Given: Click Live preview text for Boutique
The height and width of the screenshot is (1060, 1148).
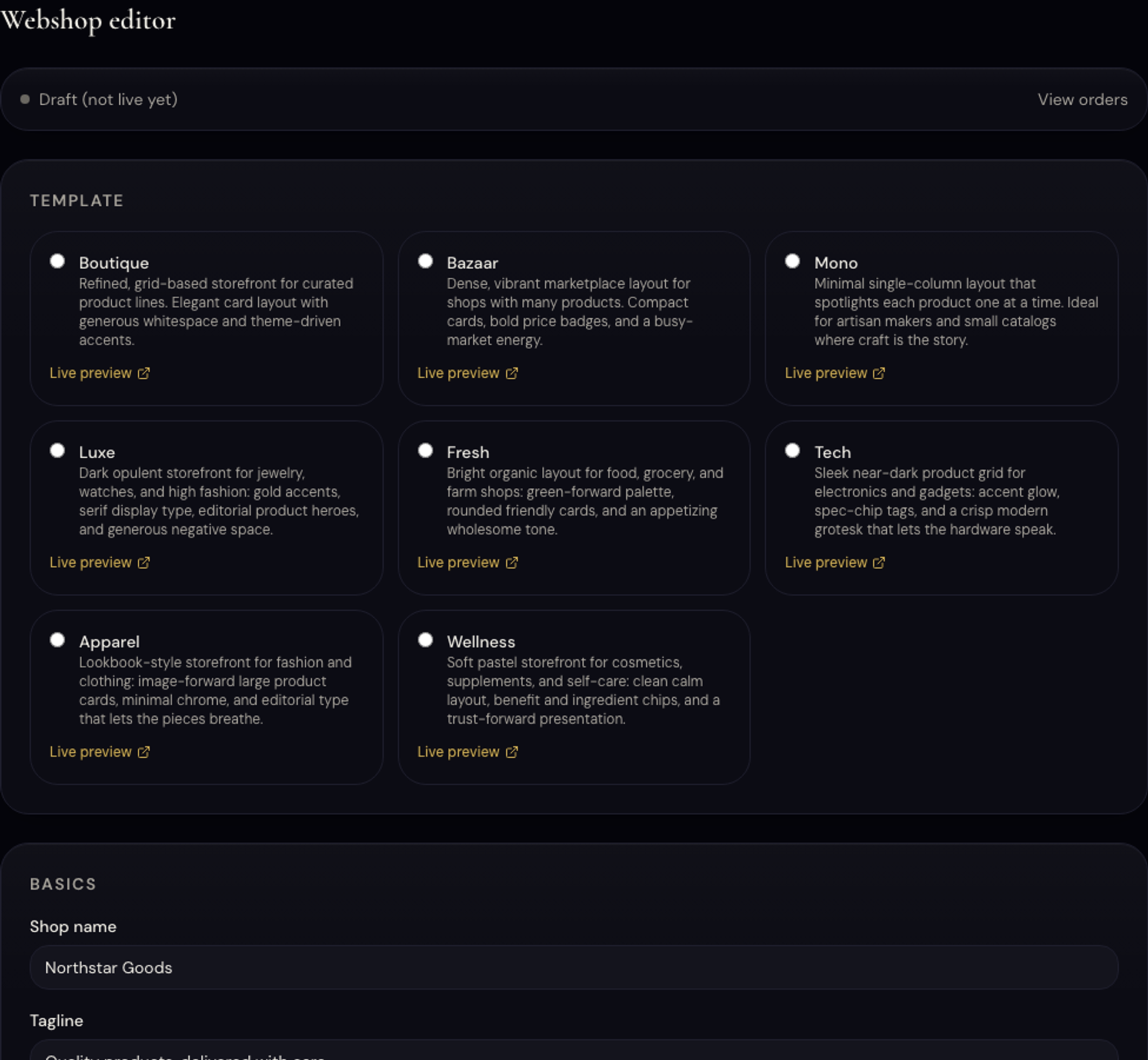Looking at the screenshot, I should point(91,374).
